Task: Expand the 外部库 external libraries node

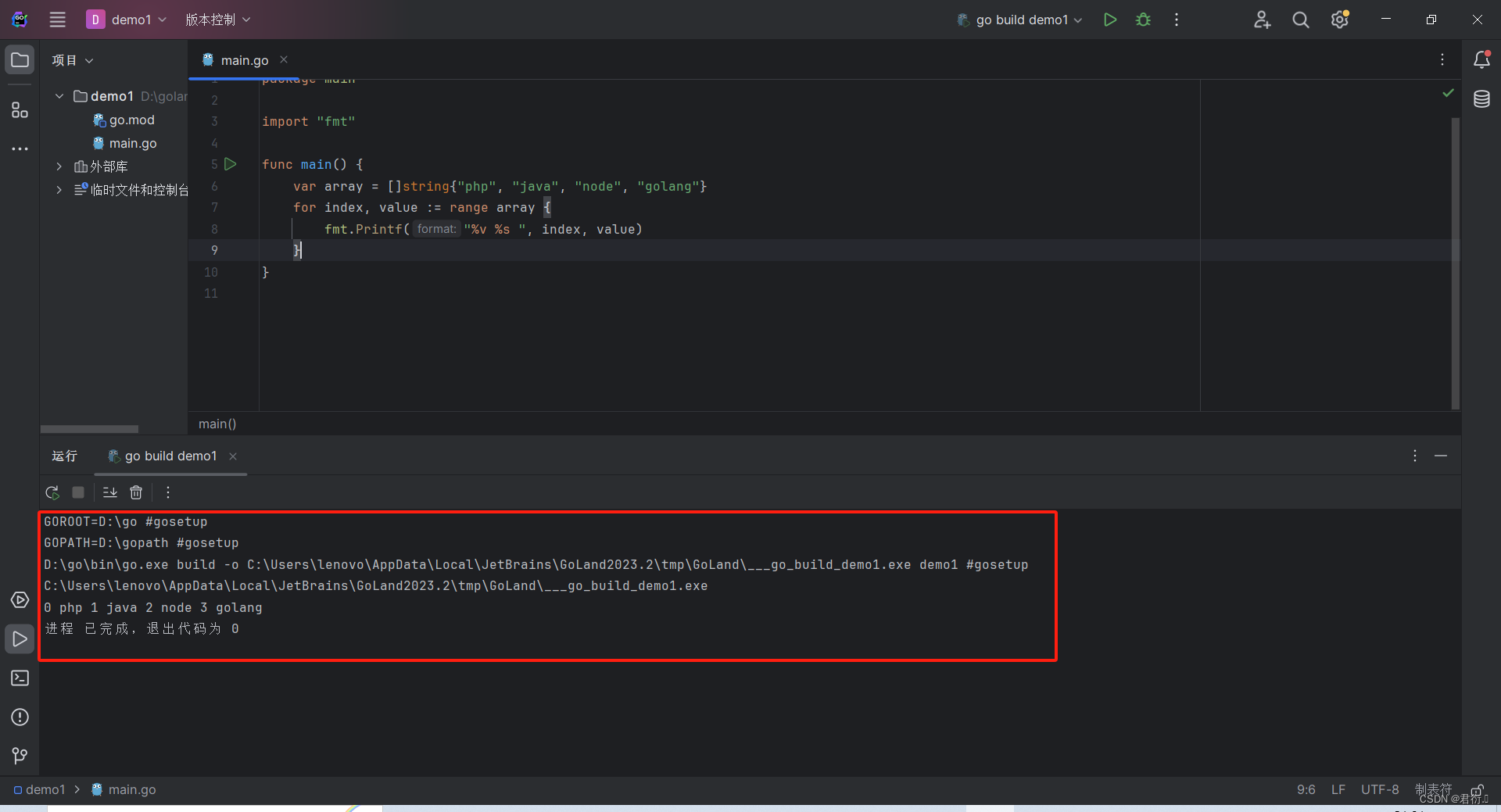Action: click(59, 166)
